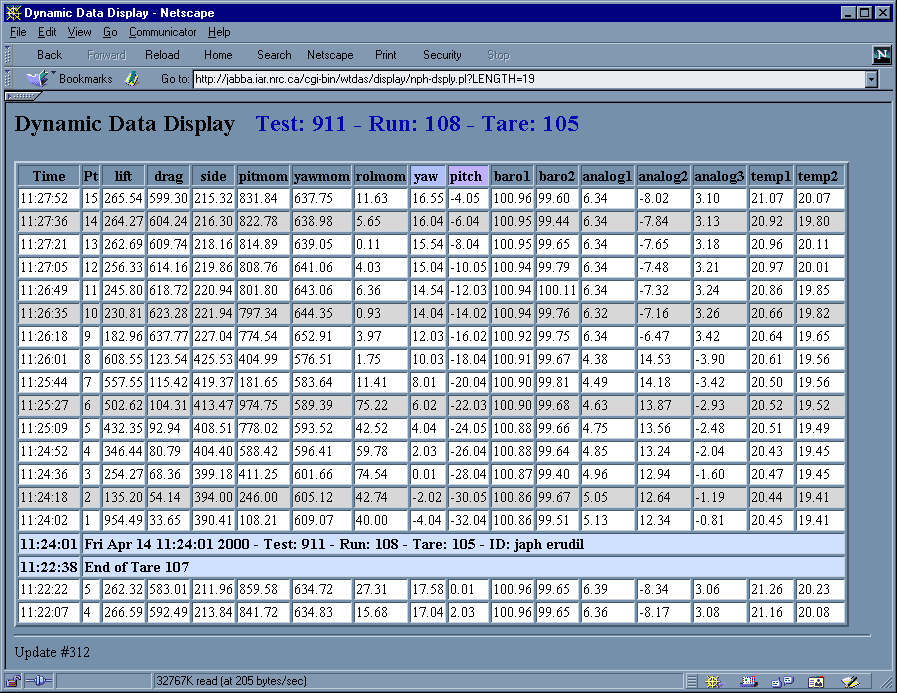
Task: Click the greyed-out Stop button
Action: (498, 55)
